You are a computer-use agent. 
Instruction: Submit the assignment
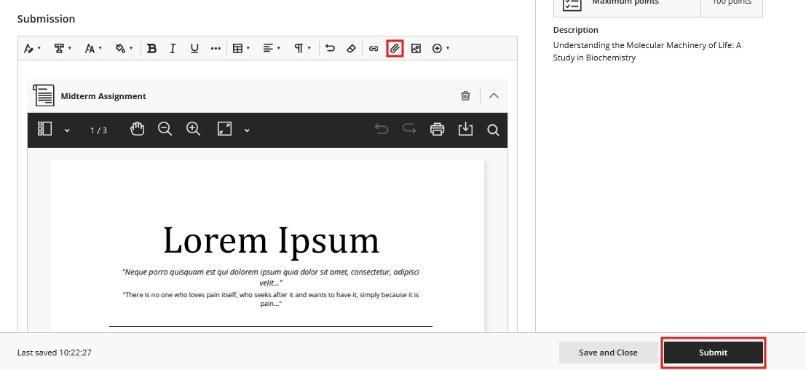(x=713, y=353)
